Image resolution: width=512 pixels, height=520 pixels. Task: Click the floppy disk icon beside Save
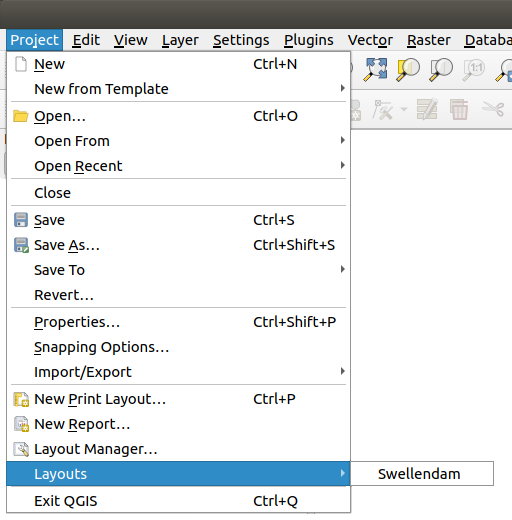pos(21,220)
